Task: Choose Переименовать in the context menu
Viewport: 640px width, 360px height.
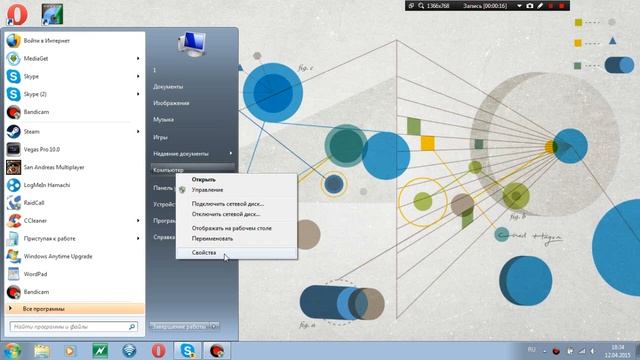Action: click(x=236, y=238)
